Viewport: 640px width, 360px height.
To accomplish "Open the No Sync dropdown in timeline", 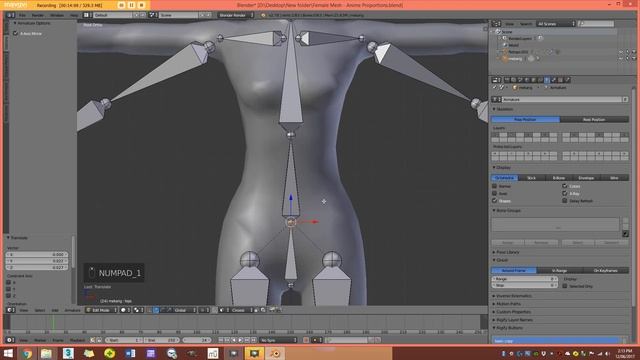I will point(278,340).
